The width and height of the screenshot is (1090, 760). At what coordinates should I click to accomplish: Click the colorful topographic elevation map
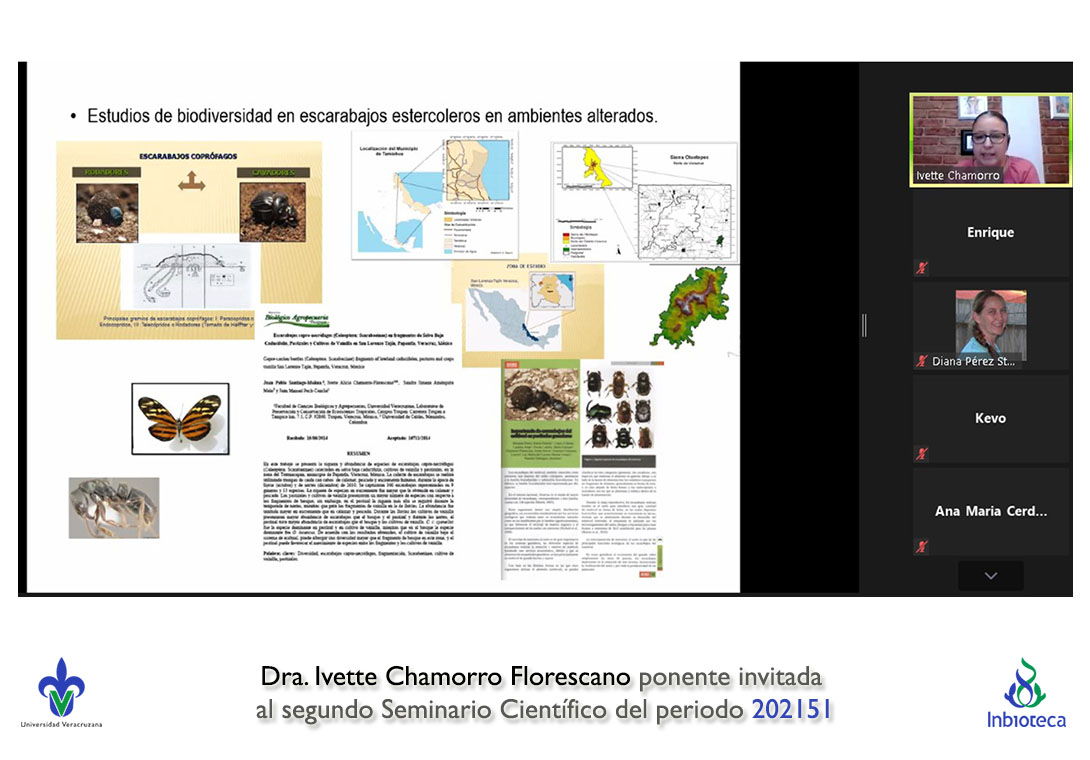(689, 306)
